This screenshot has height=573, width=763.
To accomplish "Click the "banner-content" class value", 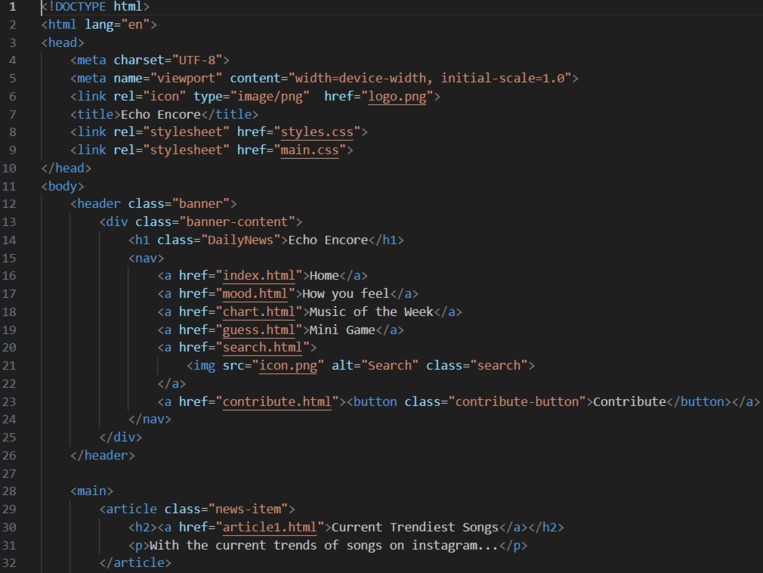I will click(237, 222).
